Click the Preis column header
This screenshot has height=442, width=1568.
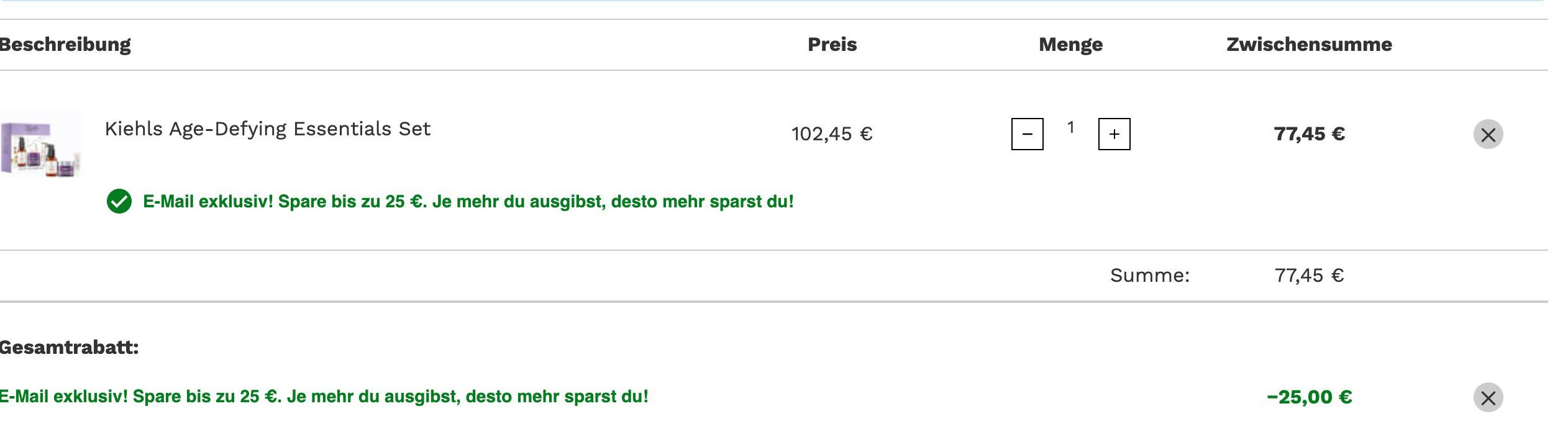pyautogui.click(x=832, y=45)
